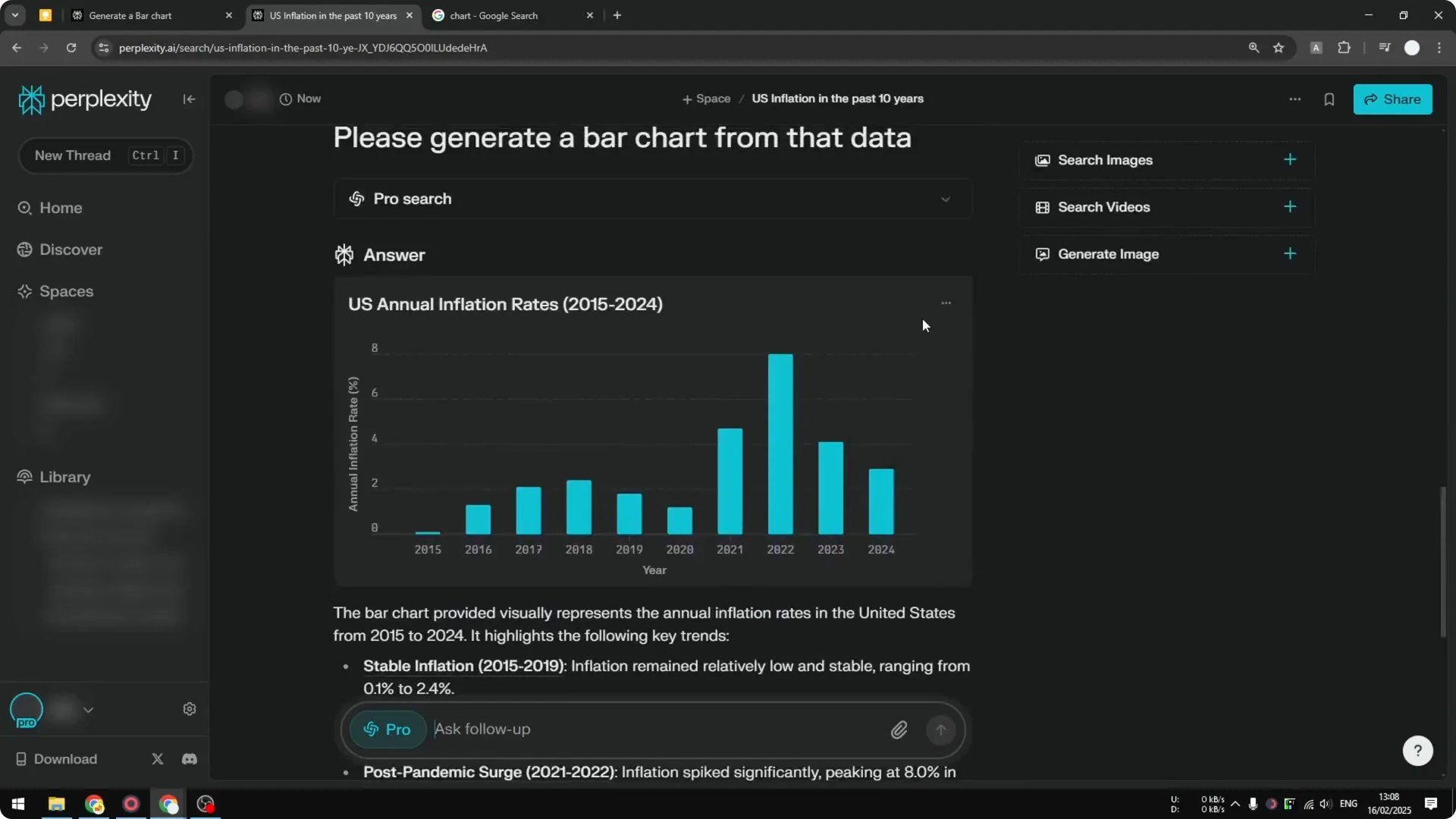1456x819 pixels.
Task: Share this Perplexity thread
Action: pos(1393,99)
